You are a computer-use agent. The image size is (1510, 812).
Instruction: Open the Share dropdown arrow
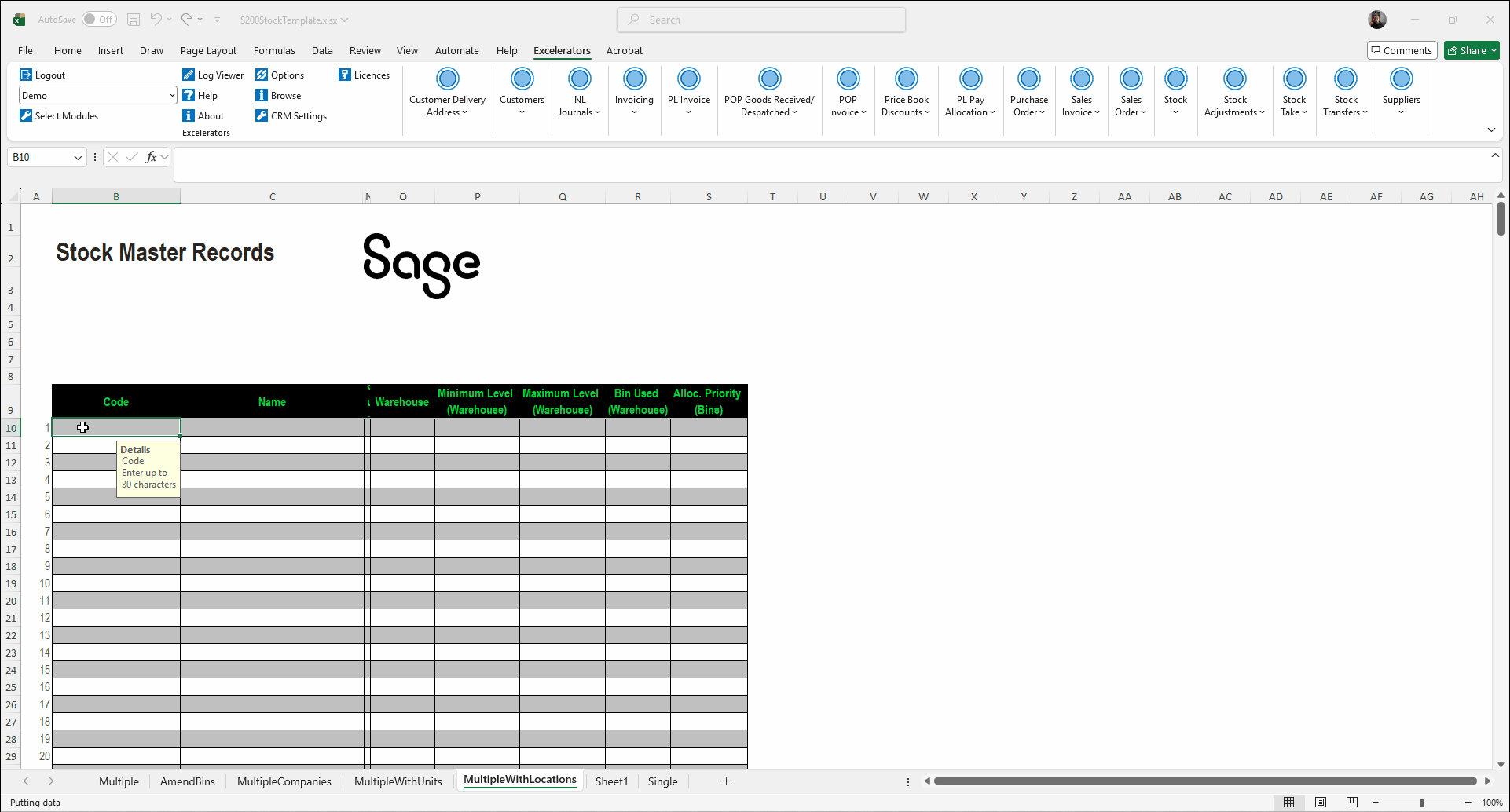tap(1494, 50)
